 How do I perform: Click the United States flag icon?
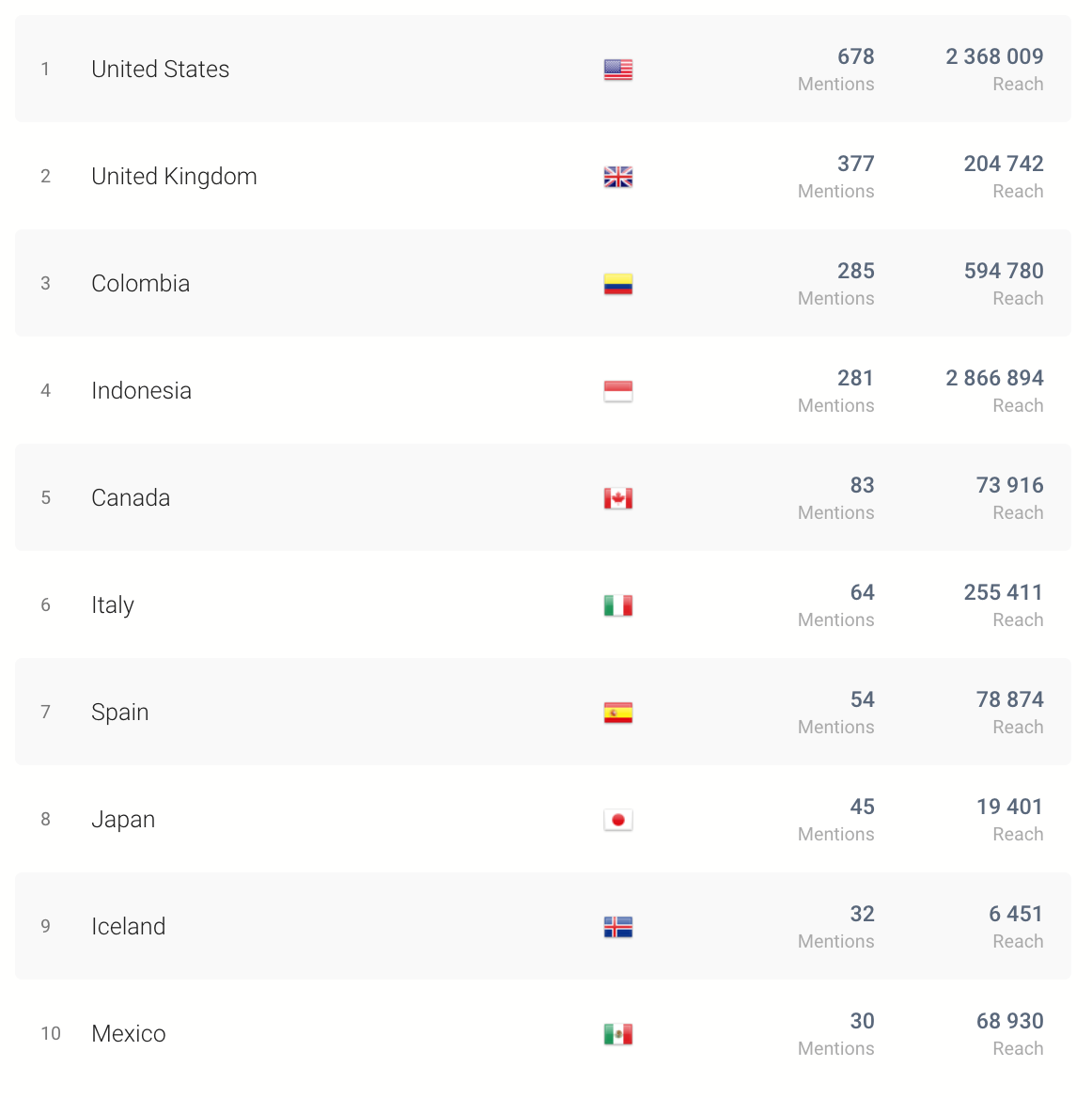tap(618, 70)
